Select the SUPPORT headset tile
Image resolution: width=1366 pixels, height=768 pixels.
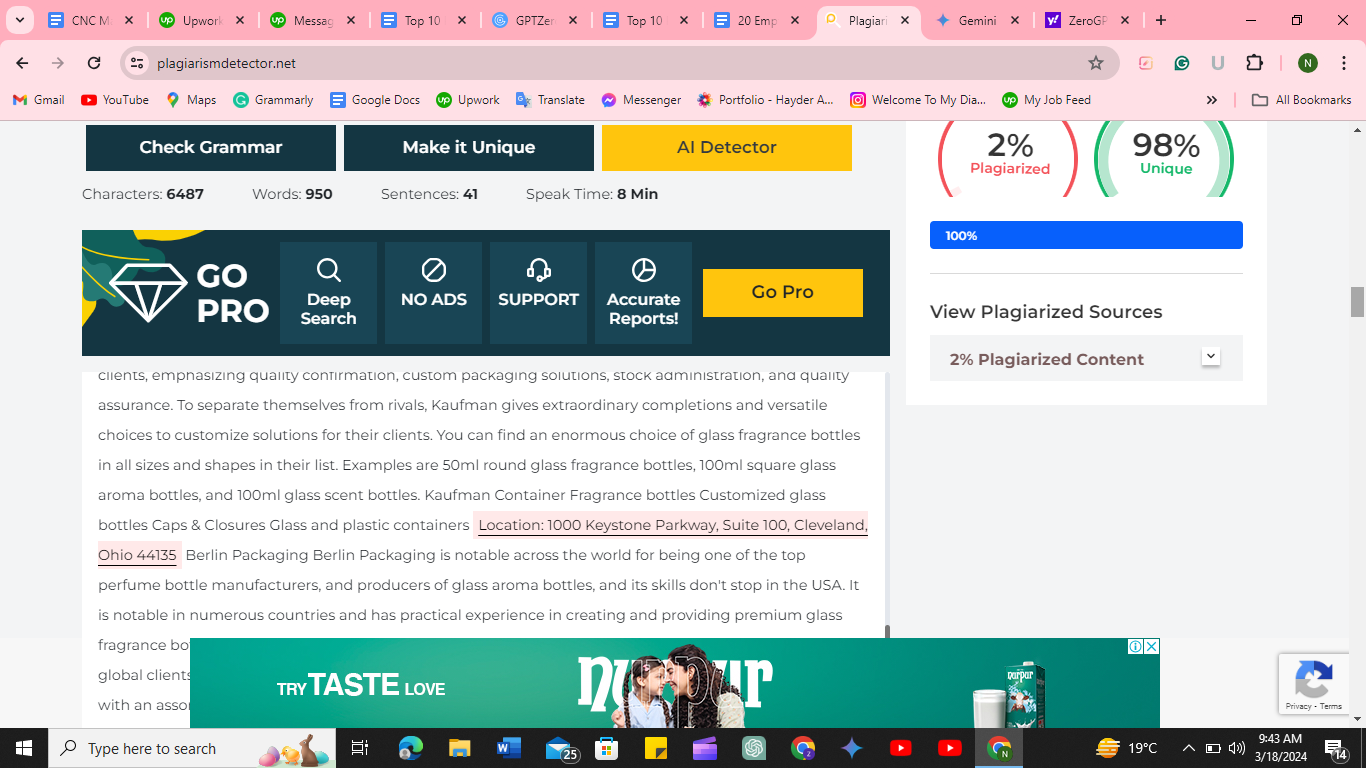coord(538,293)
